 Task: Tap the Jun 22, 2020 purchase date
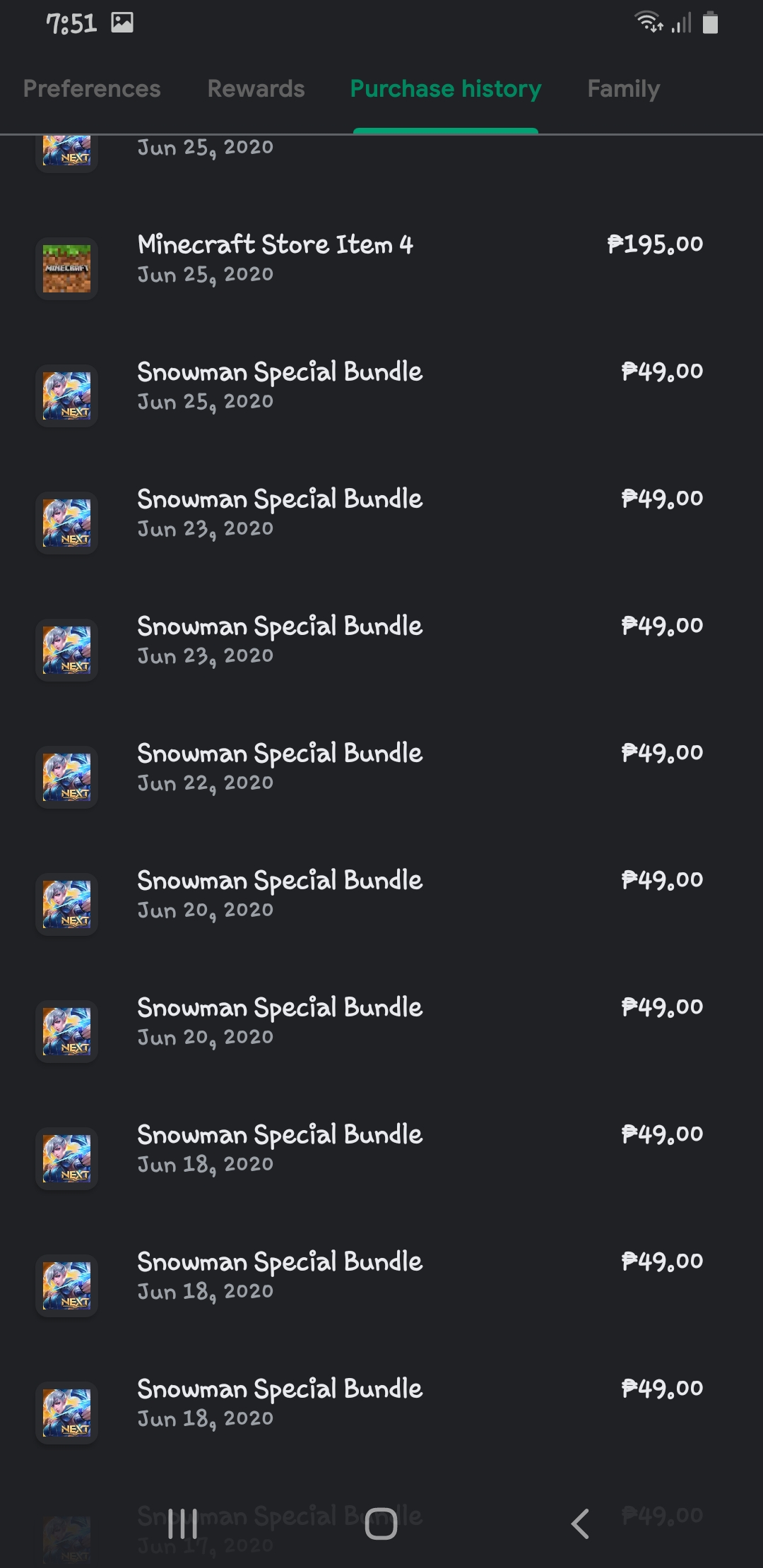point(206,783)
